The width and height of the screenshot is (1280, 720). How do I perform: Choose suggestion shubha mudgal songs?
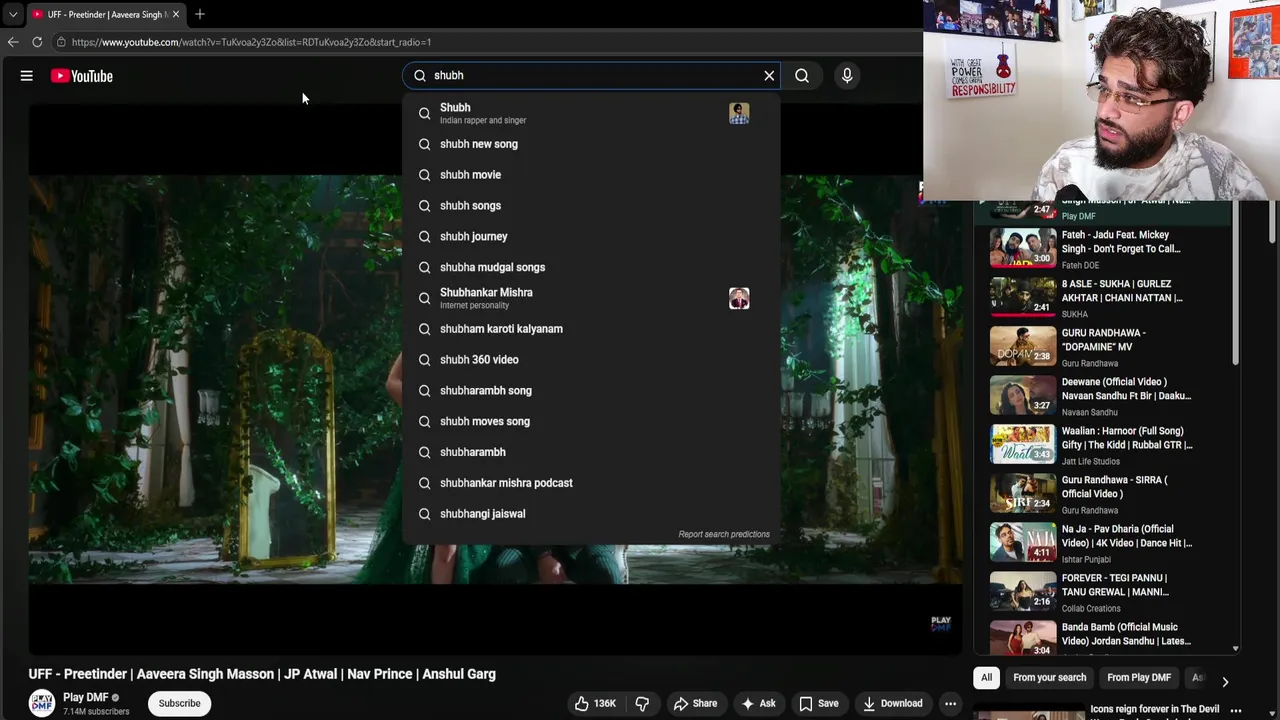pyautogui.click(x=590, y=267)
